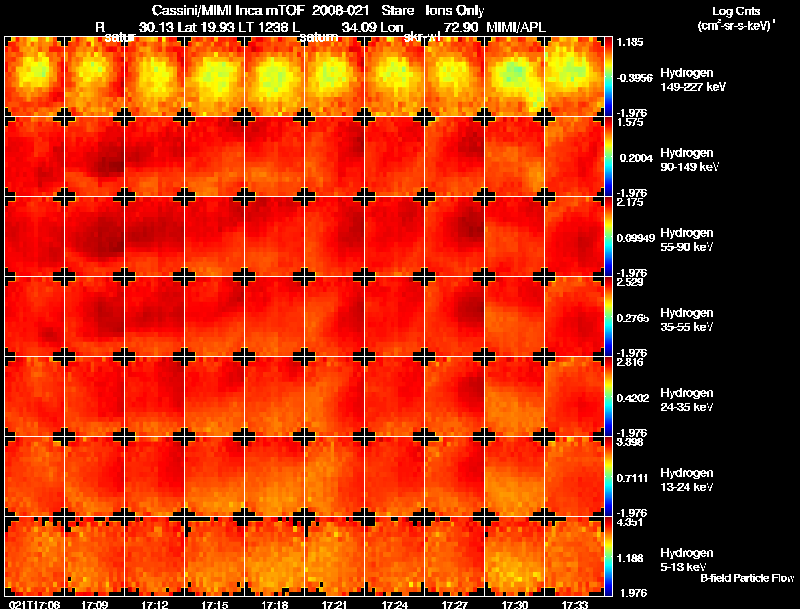Click the color scale midpoint '0.2765'
Viewport: 800px width, 609px height.
click(x=633, y=318)
